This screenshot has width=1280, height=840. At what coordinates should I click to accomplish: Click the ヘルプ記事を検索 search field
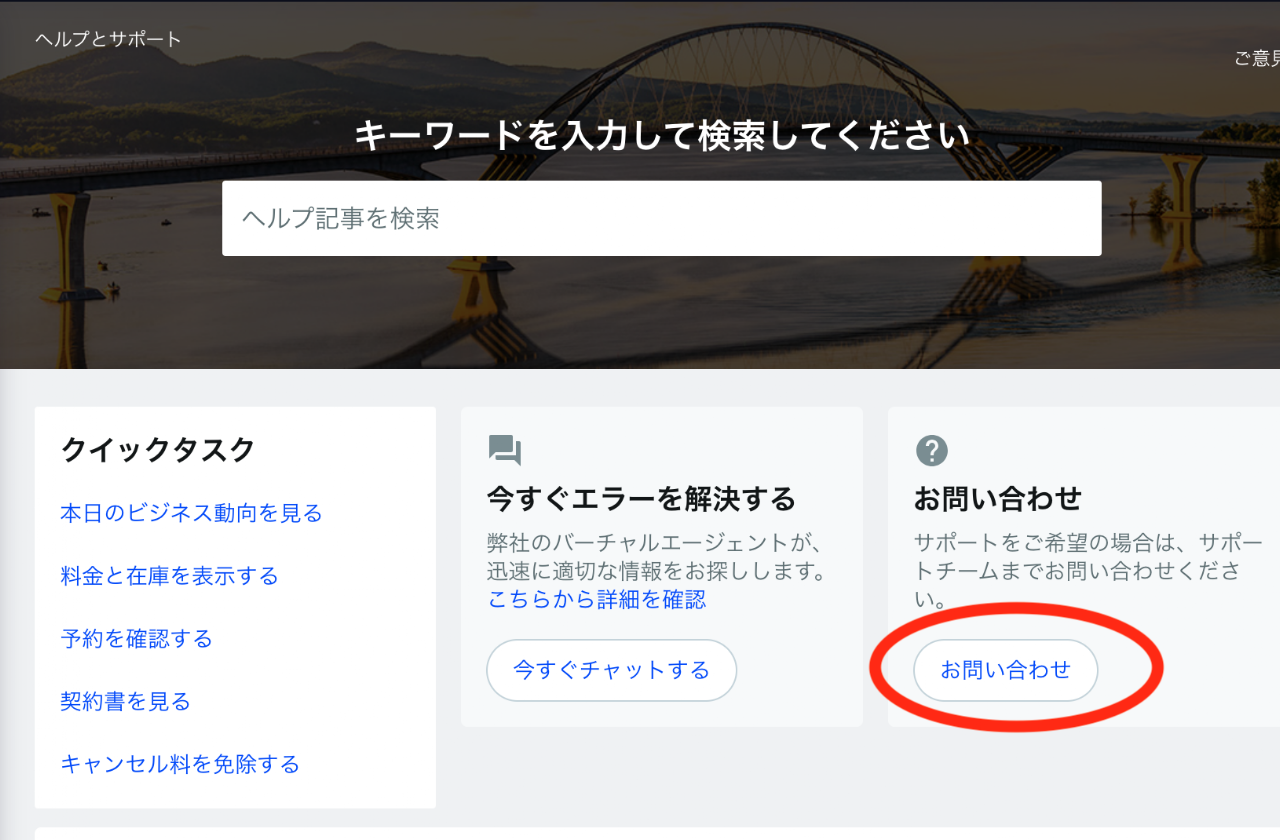[661, 218]
